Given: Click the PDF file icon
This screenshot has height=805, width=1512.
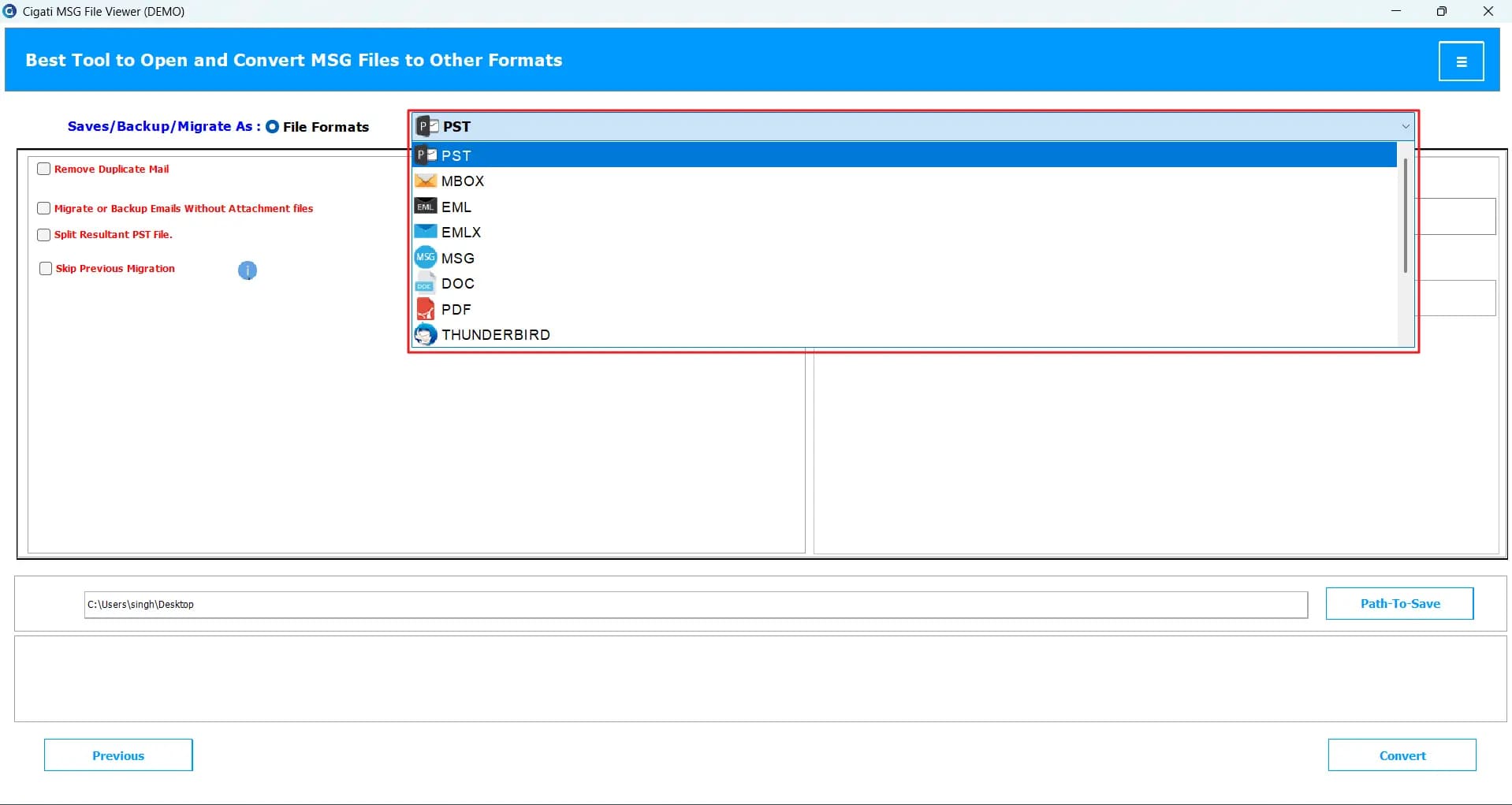Looking at the screenshot, I should click(x=426, y=309).
